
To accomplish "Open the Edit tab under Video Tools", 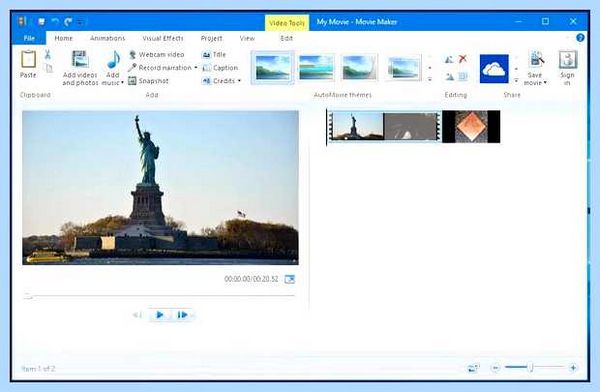I will tap(287, 38).
